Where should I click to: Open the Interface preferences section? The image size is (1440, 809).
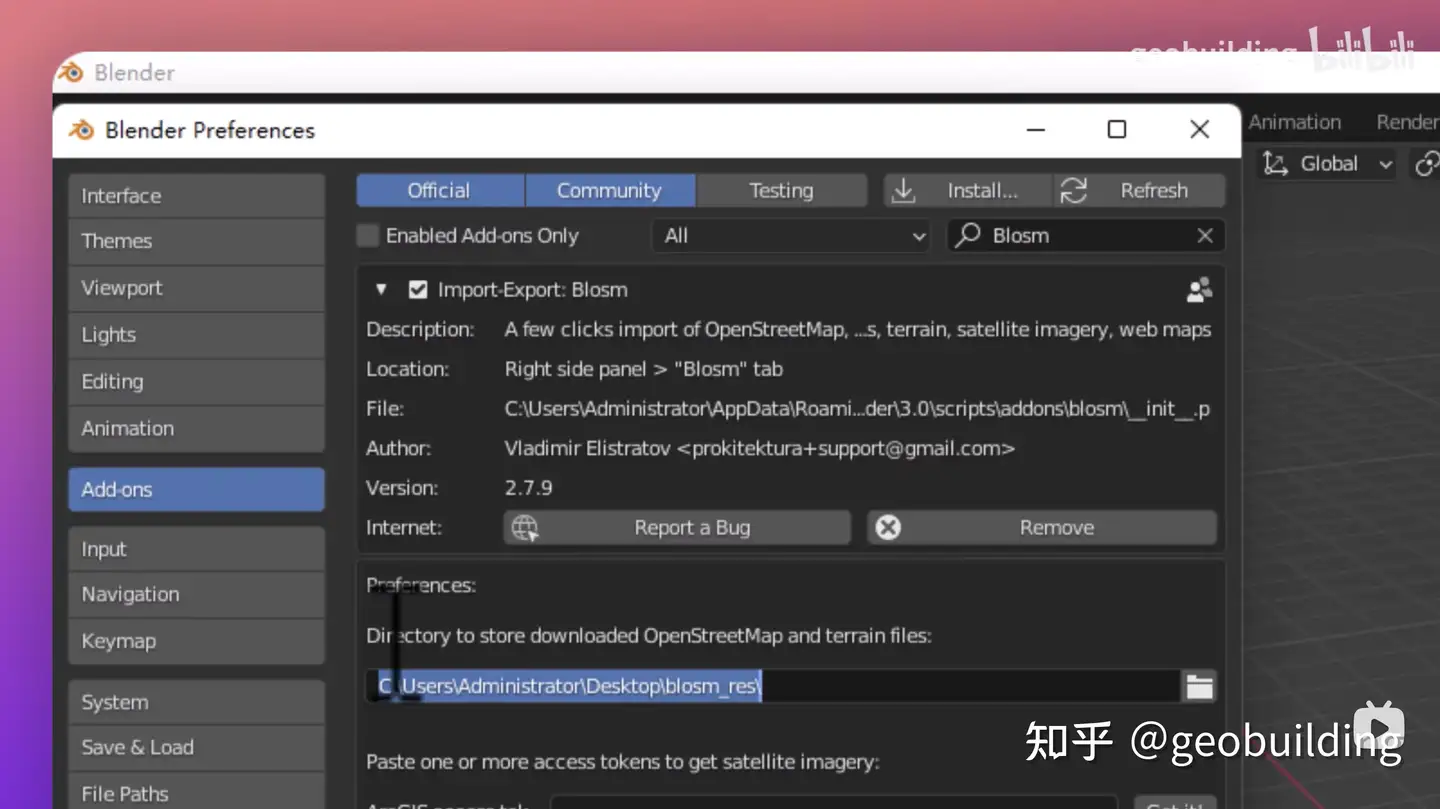pyautogui.click(x=196, y=196)
